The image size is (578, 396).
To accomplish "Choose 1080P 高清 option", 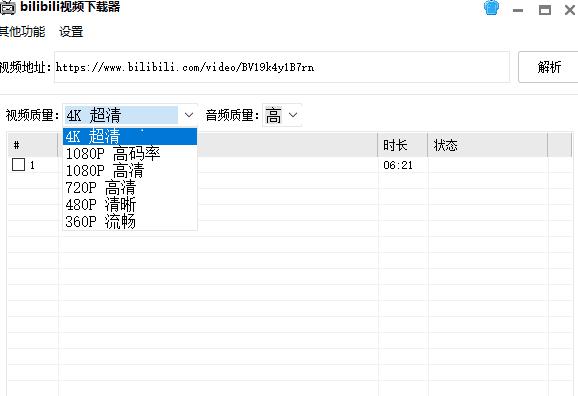I will [130, 170].
